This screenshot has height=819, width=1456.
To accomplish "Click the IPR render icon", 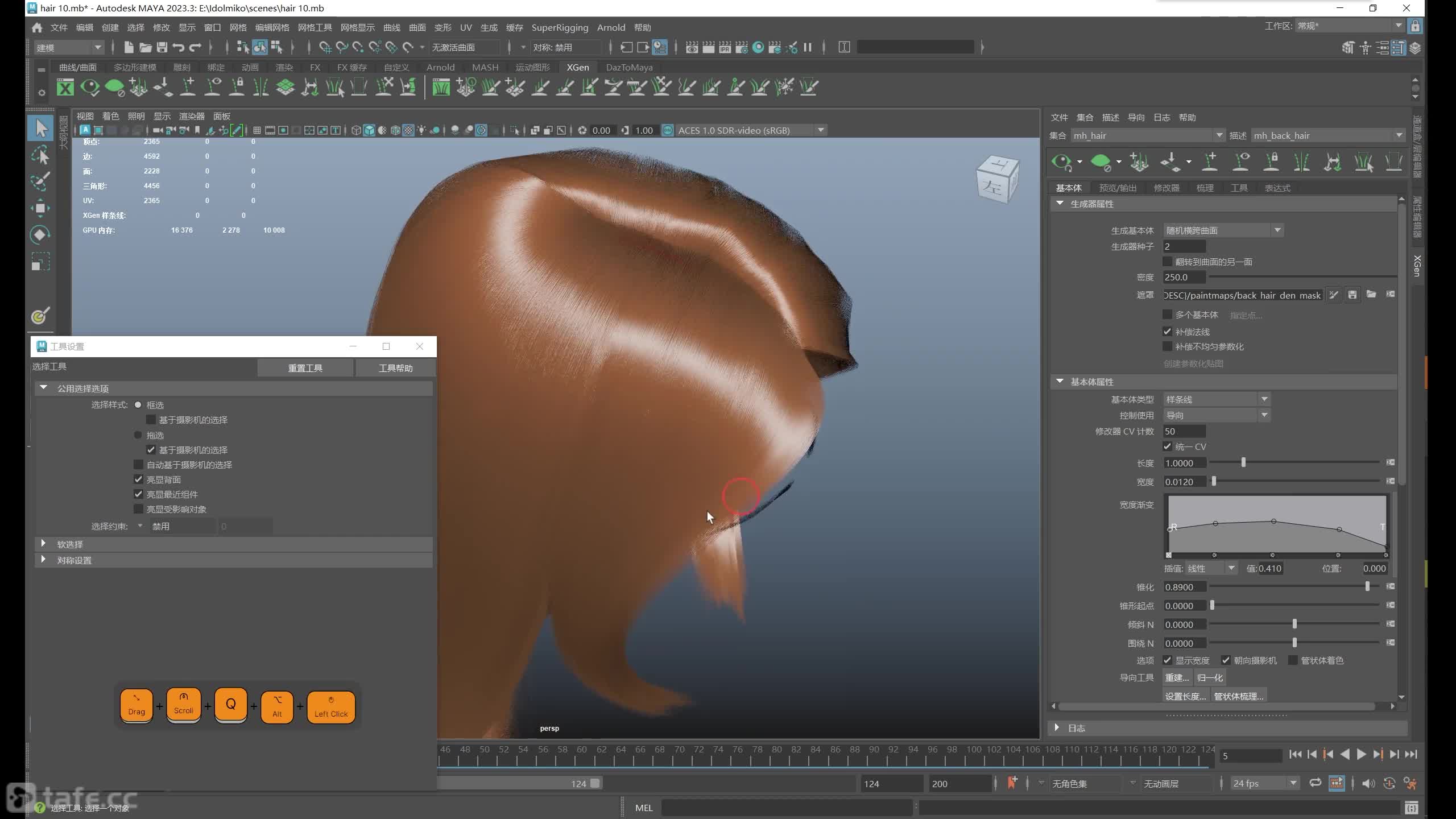I will point(725,47).
